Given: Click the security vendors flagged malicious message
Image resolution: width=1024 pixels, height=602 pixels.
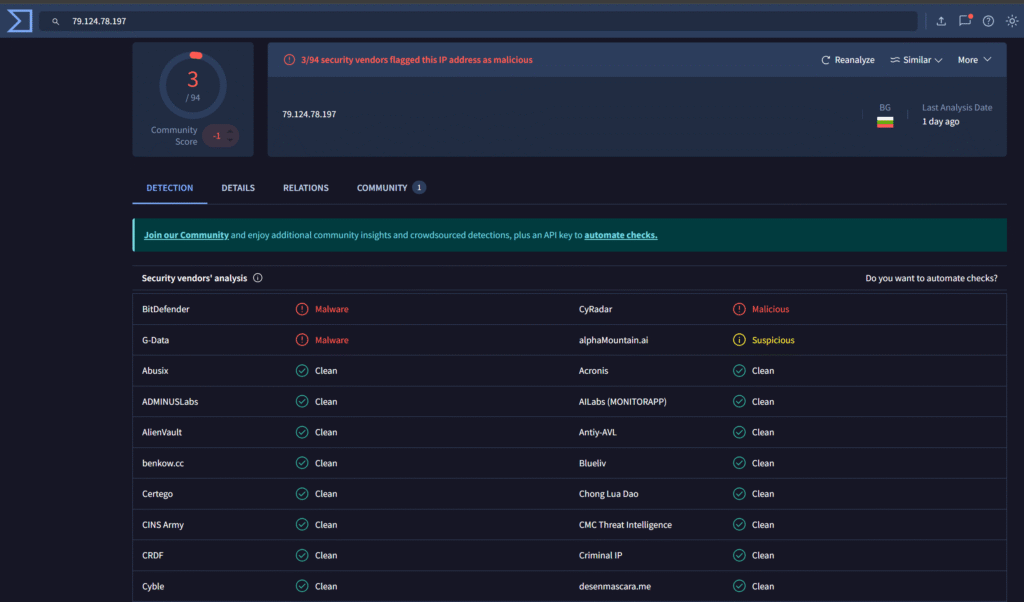Looking at the screenshot, I should (417, 60).
